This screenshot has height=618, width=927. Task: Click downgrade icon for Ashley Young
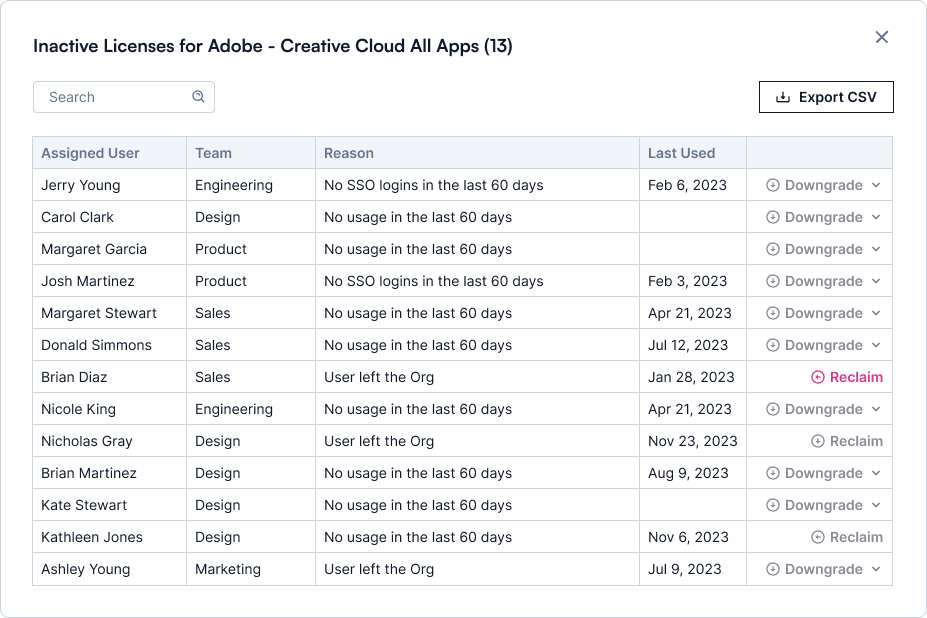(x=773, y=569)
